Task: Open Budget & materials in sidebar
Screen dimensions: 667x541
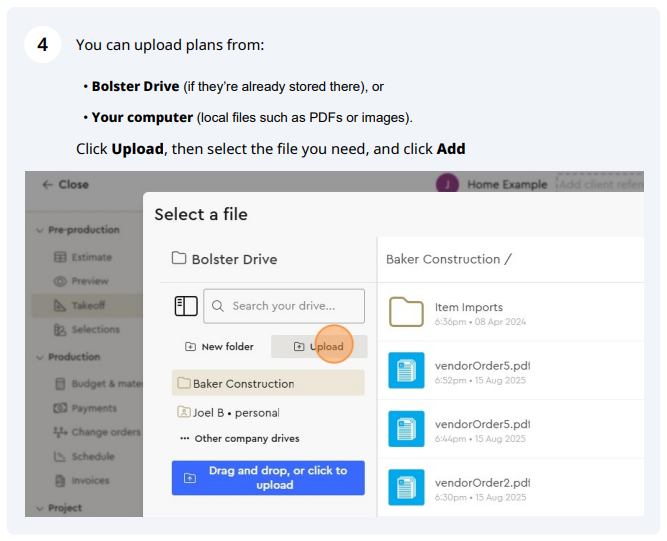Action: click(x=99, y=384)
